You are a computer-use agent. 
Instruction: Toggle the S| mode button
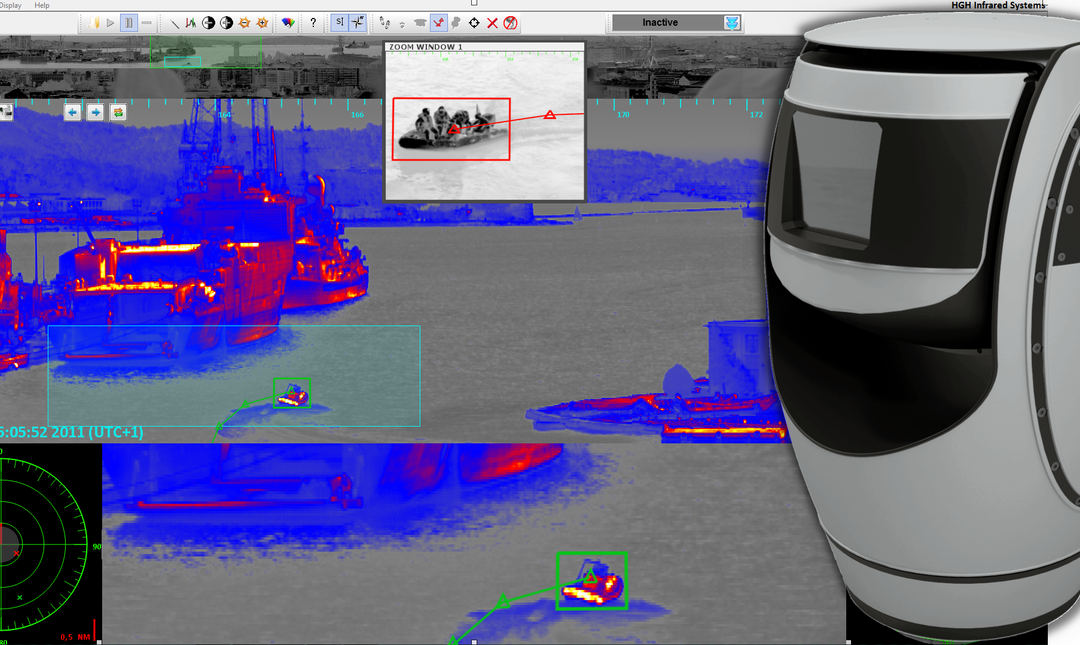pyautogui.click(x=340, y=23)
